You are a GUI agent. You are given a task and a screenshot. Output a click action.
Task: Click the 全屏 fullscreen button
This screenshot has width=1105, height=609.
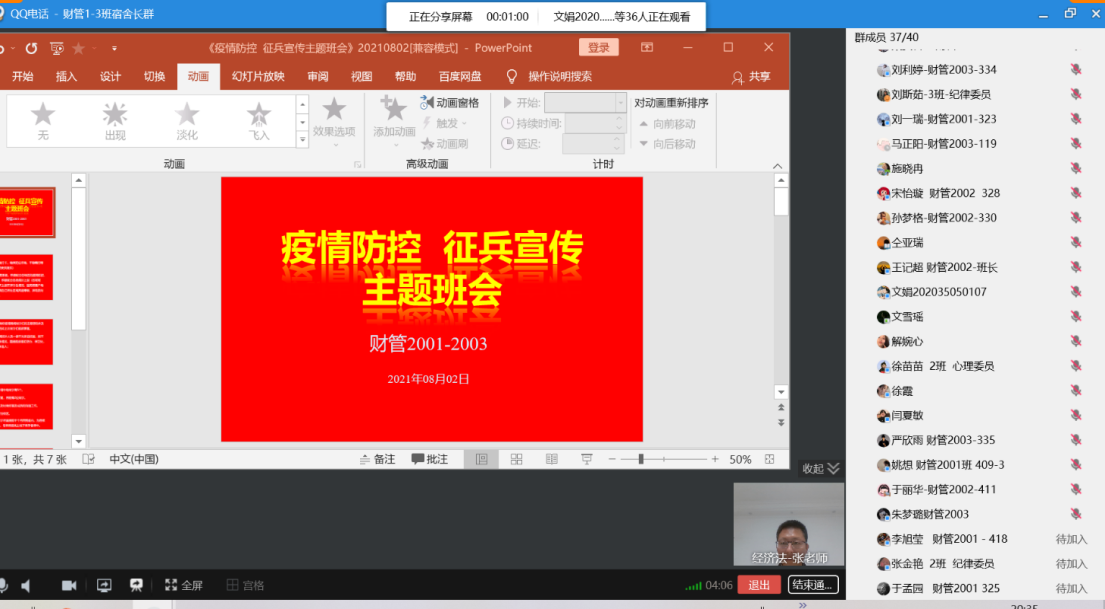pyautogui.click(x=183, y=585)
